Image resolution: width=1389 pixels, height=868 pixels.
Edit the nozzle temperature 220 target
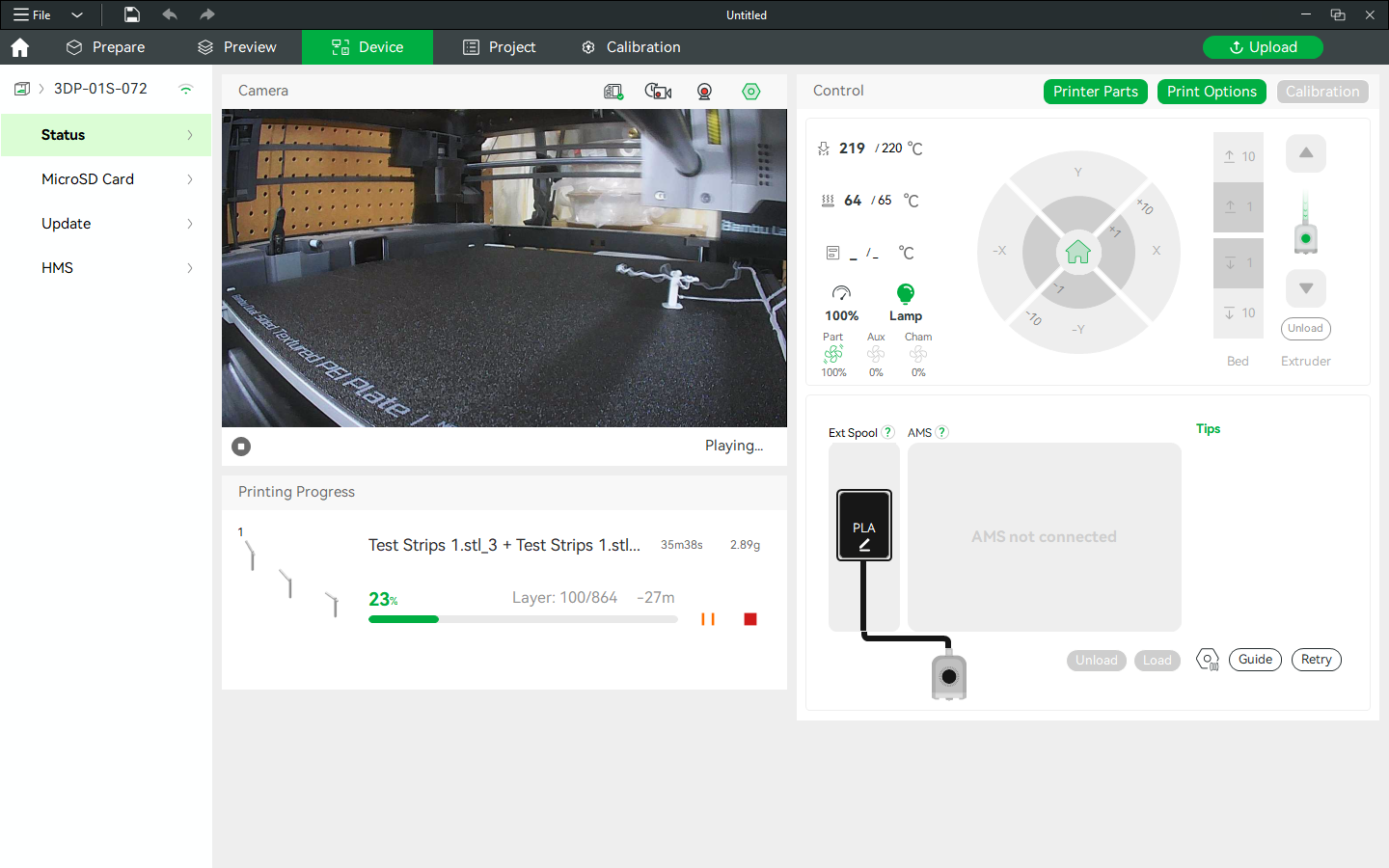tap(892, 149)
